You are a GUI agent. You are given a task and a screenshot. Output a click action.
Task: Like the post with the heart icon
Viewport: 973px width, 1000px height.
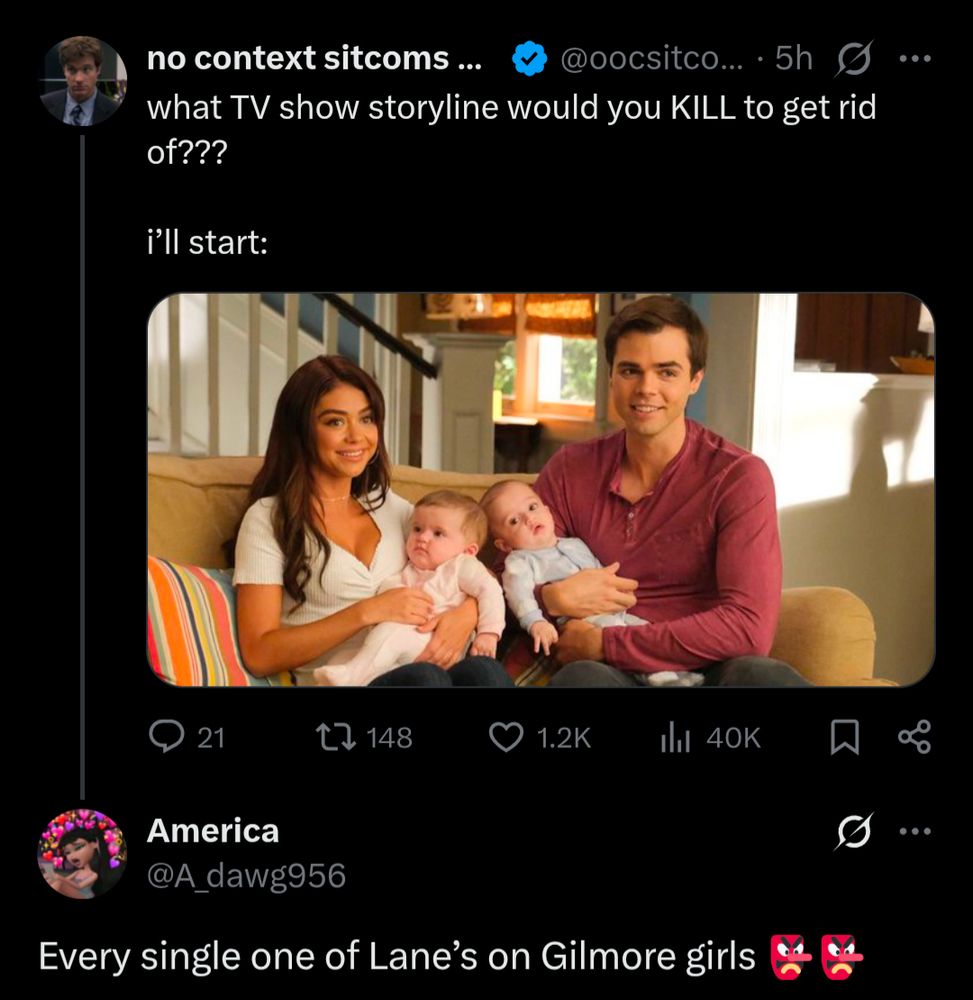[x=507, y=738]
